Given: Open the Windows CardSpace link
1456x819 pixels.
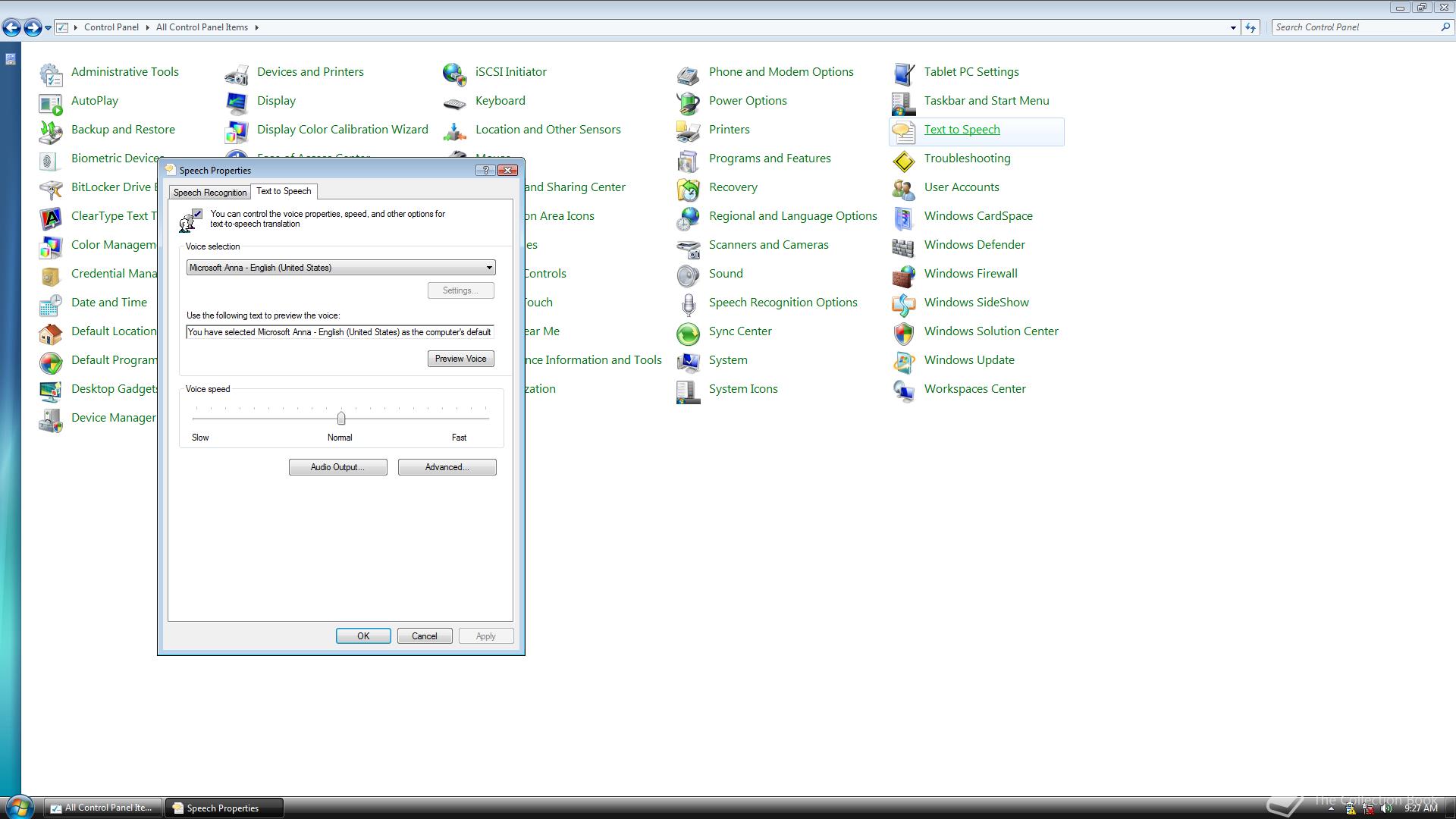Looking at the screenshot, I should point(978,216).
